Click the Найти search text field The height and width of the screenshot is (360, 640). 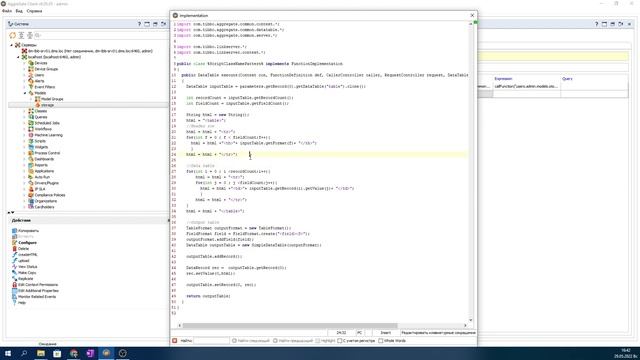[x=211, y=341]
